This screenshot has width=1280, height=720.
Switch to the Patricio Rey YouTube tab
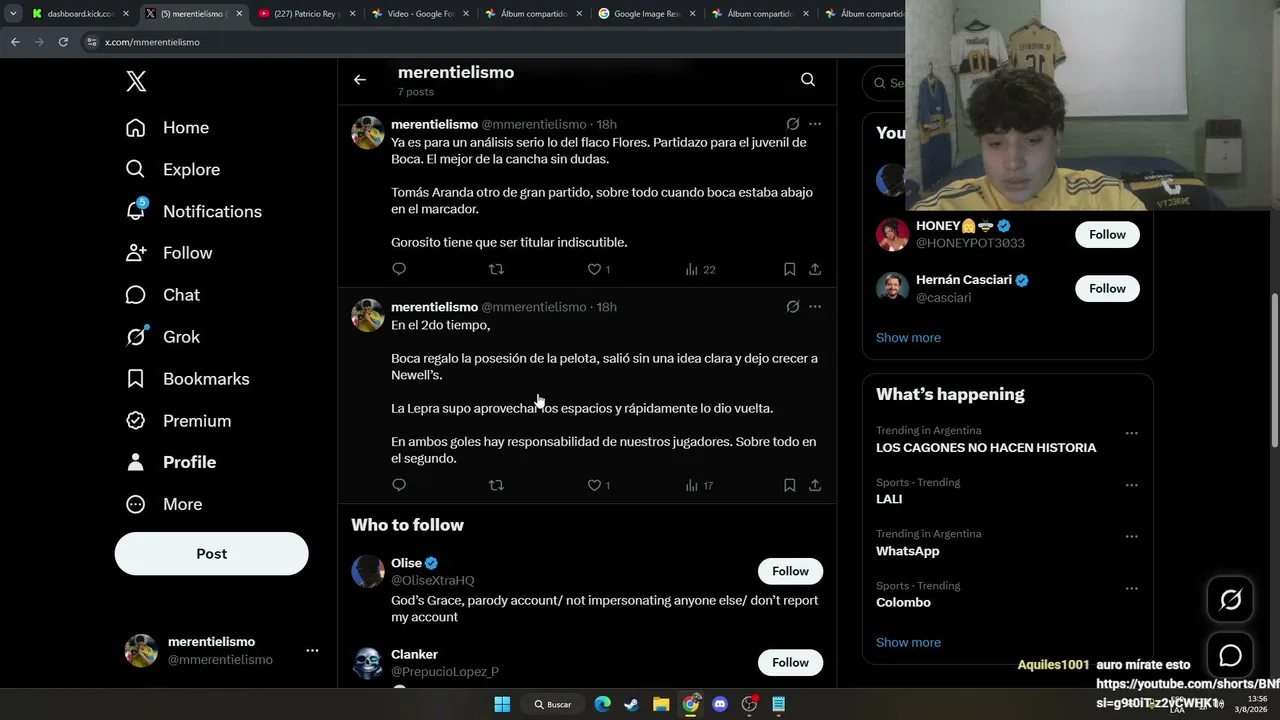point(306,14)
